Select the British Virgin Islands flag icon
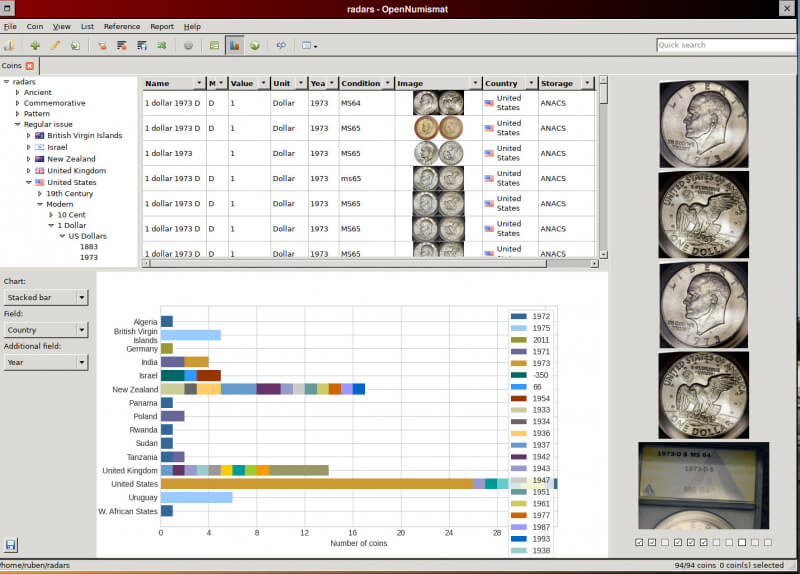The image size is (800, 574). pos(40,136)
